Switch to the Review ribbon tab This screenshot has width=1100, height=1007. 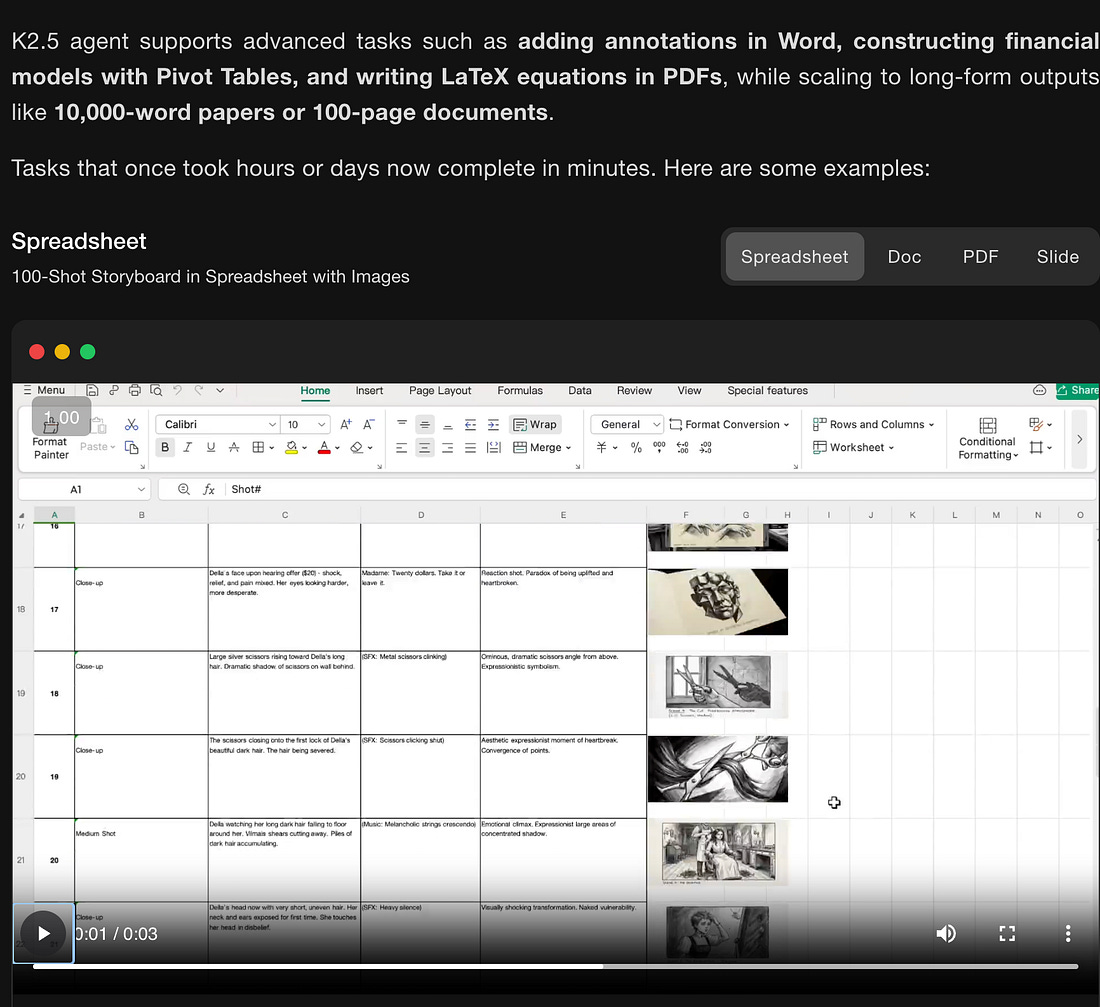point(634,390)
